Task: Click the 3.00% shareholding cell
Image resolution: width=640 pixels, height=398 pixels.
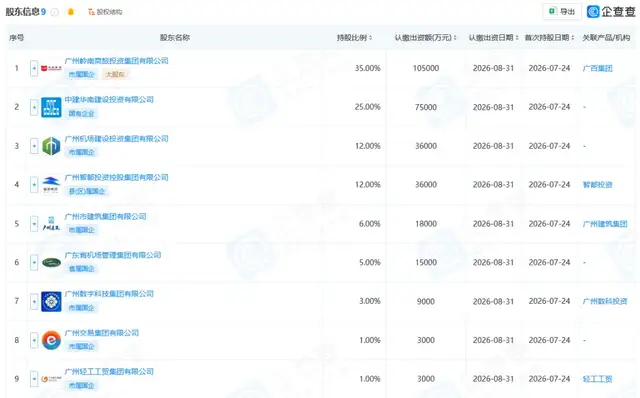Action: pos(369,301)
